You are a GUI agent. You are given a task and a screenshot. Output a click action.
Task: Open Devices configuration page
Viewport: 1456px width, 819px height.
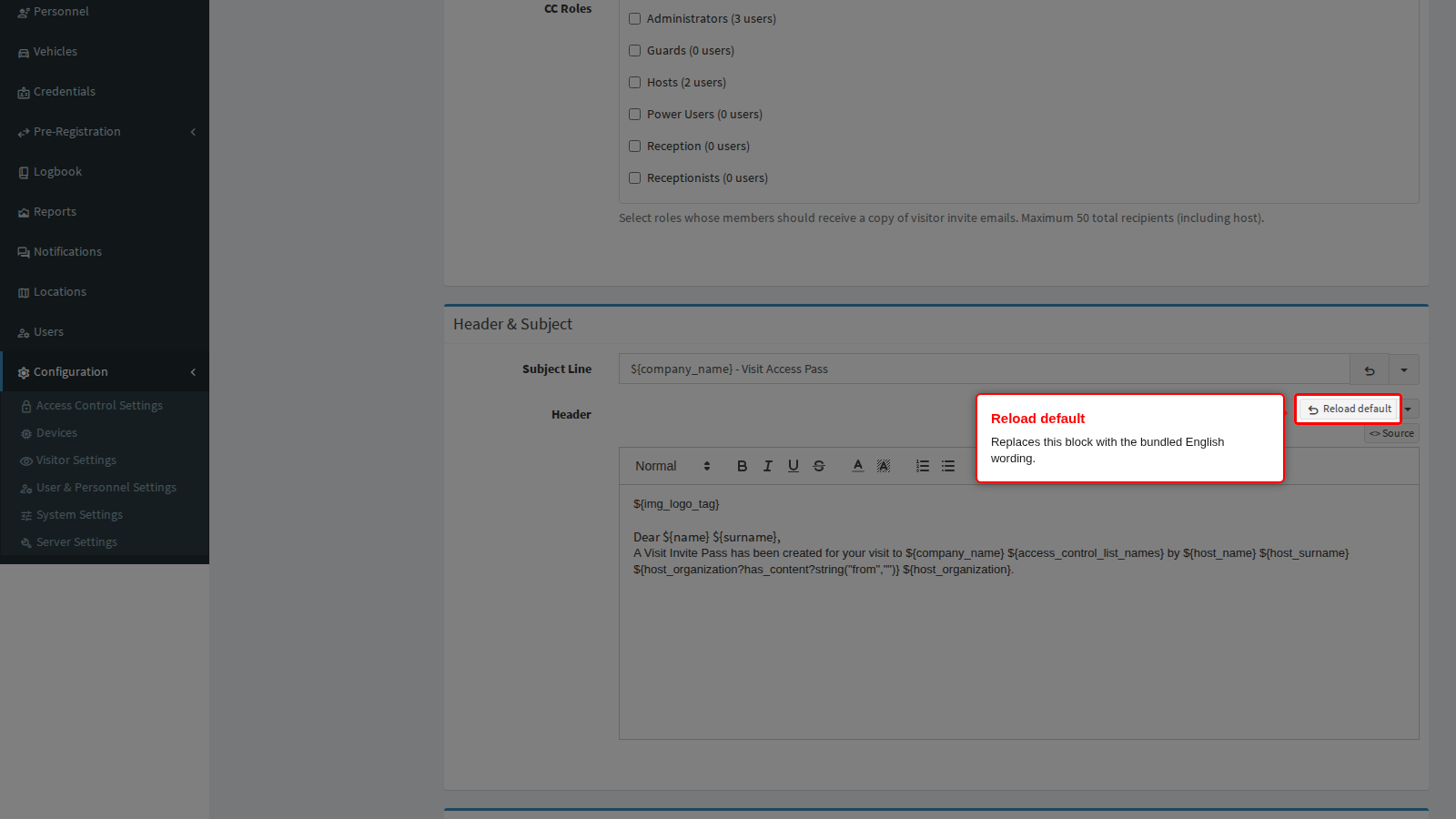tap(56, 433)
